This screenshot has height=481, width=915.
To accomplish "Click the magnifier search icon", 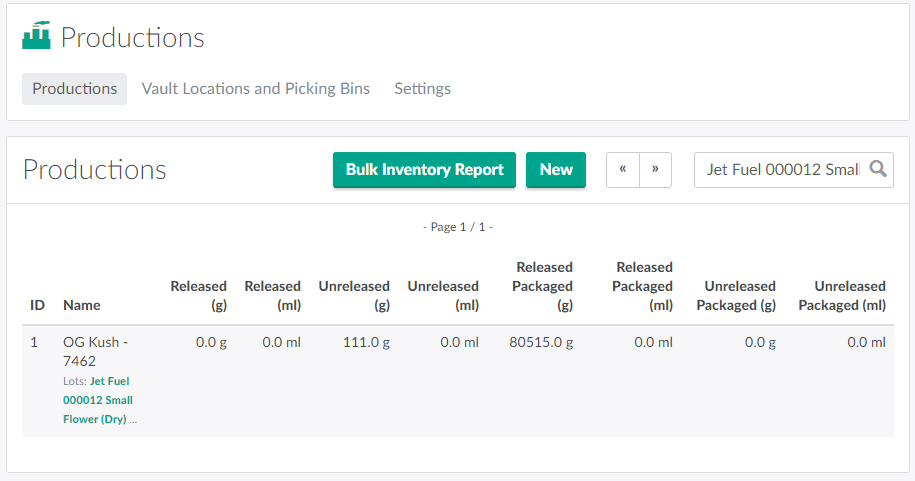I will pos(878,169).
